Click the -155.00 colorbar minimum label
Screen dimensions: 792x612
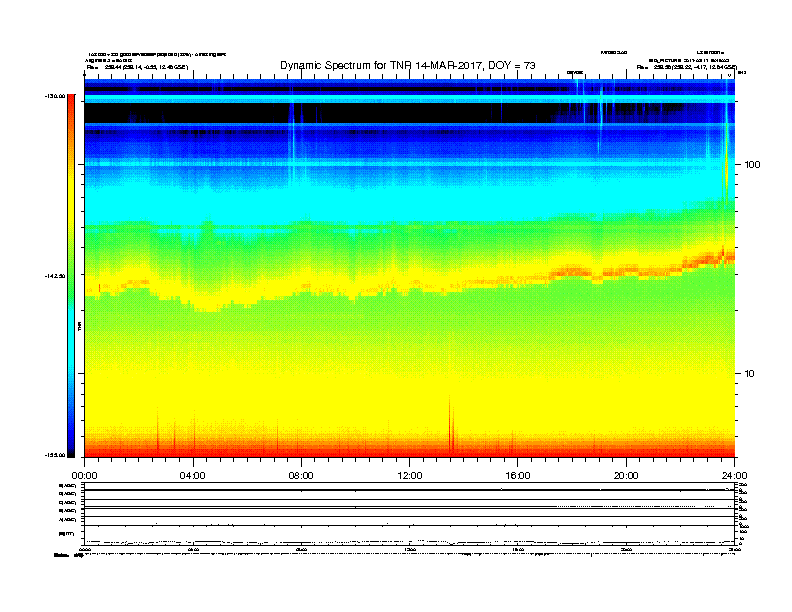click(54, 455)
